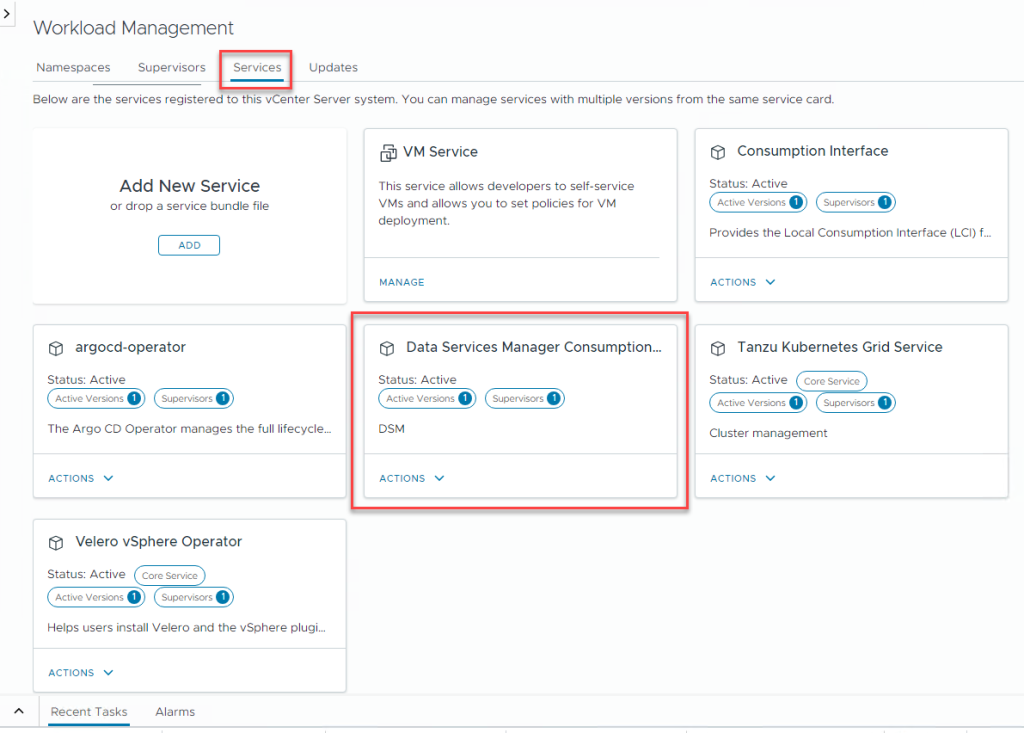
Task: Click the VM Service card icon
Action: click(388, 153)
